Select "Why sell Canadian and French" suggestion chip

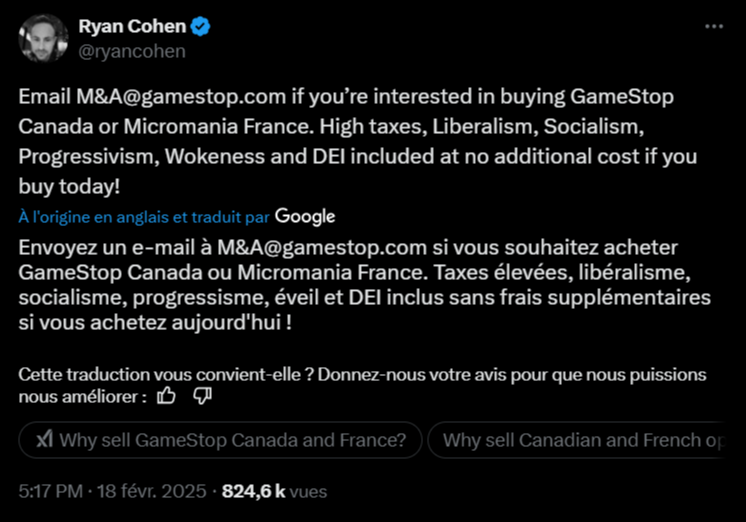(x=582, y=440)
